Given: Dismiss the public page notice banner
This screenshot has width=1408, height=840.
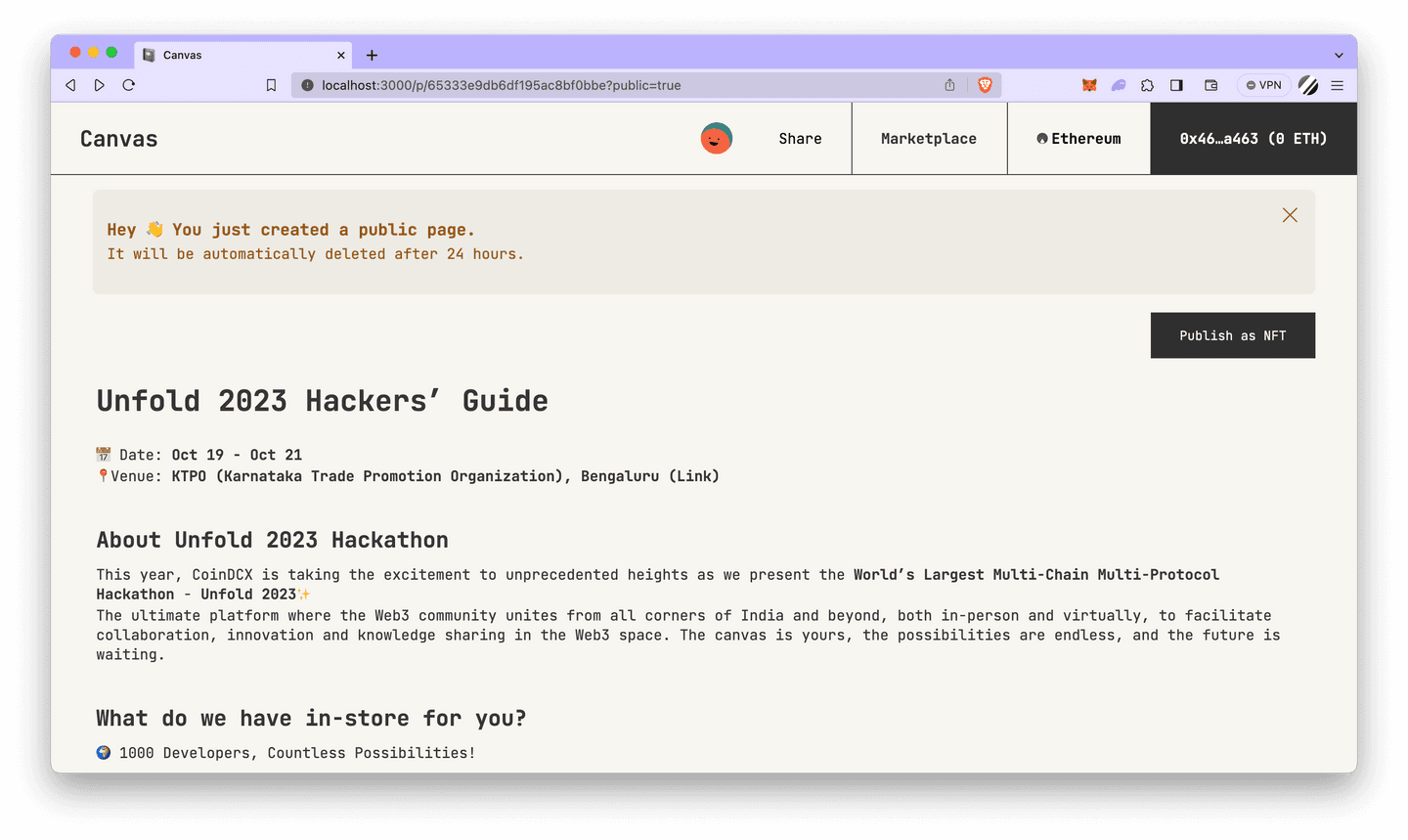Looking at the screenshot, I should coord(1290,215).
